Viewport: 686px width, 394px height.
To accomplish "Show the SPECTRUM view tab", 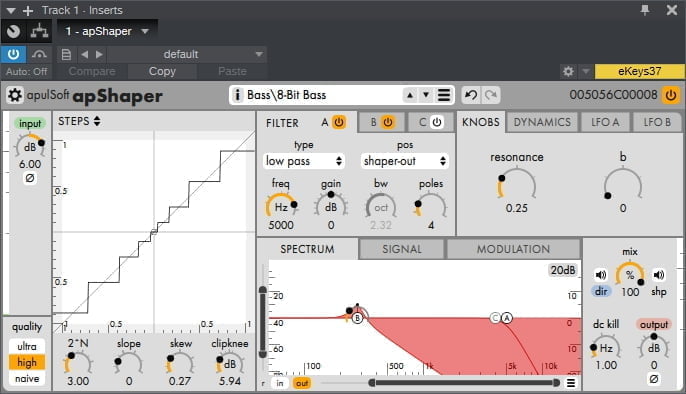I will [x=307, y=249].
